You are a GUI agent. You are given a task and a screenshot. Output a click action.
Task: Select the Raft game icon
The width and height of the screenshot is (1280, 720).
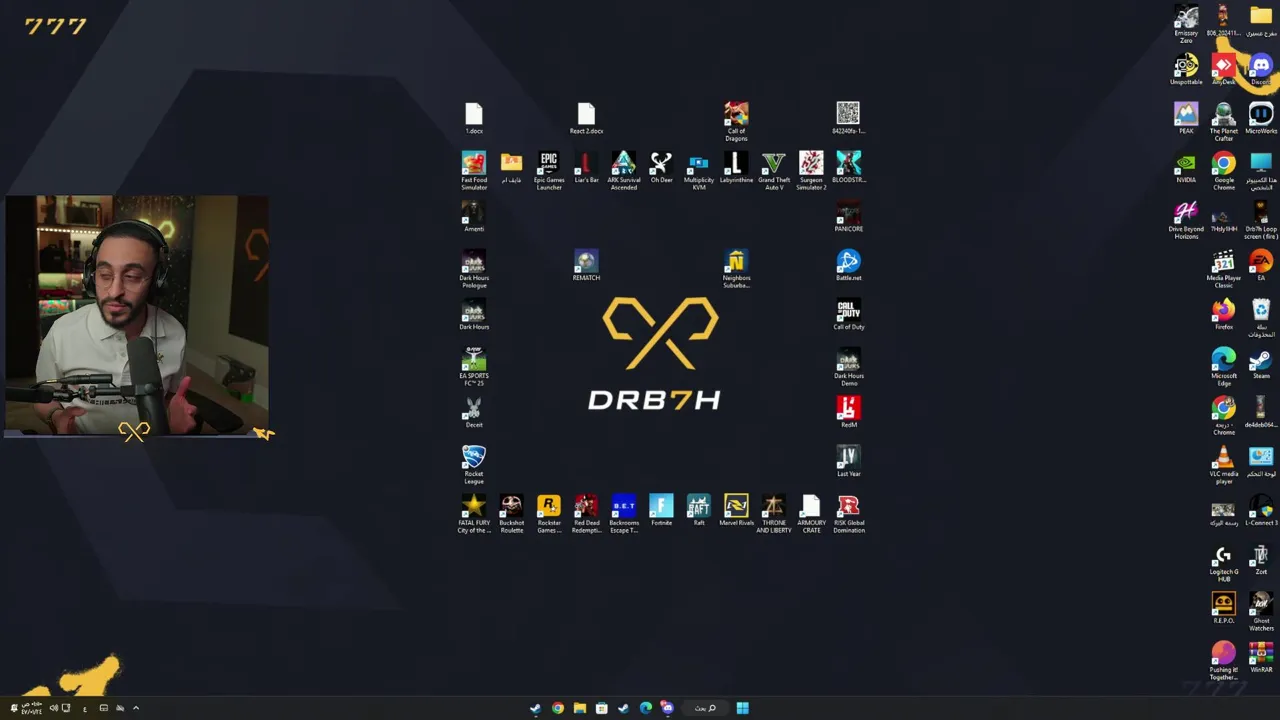[x=699, y=510]
